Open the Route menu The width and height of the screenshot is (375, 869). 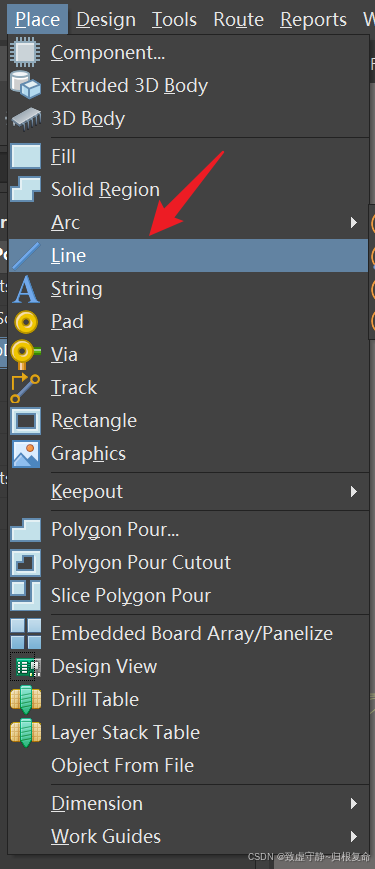click(238, 19)
